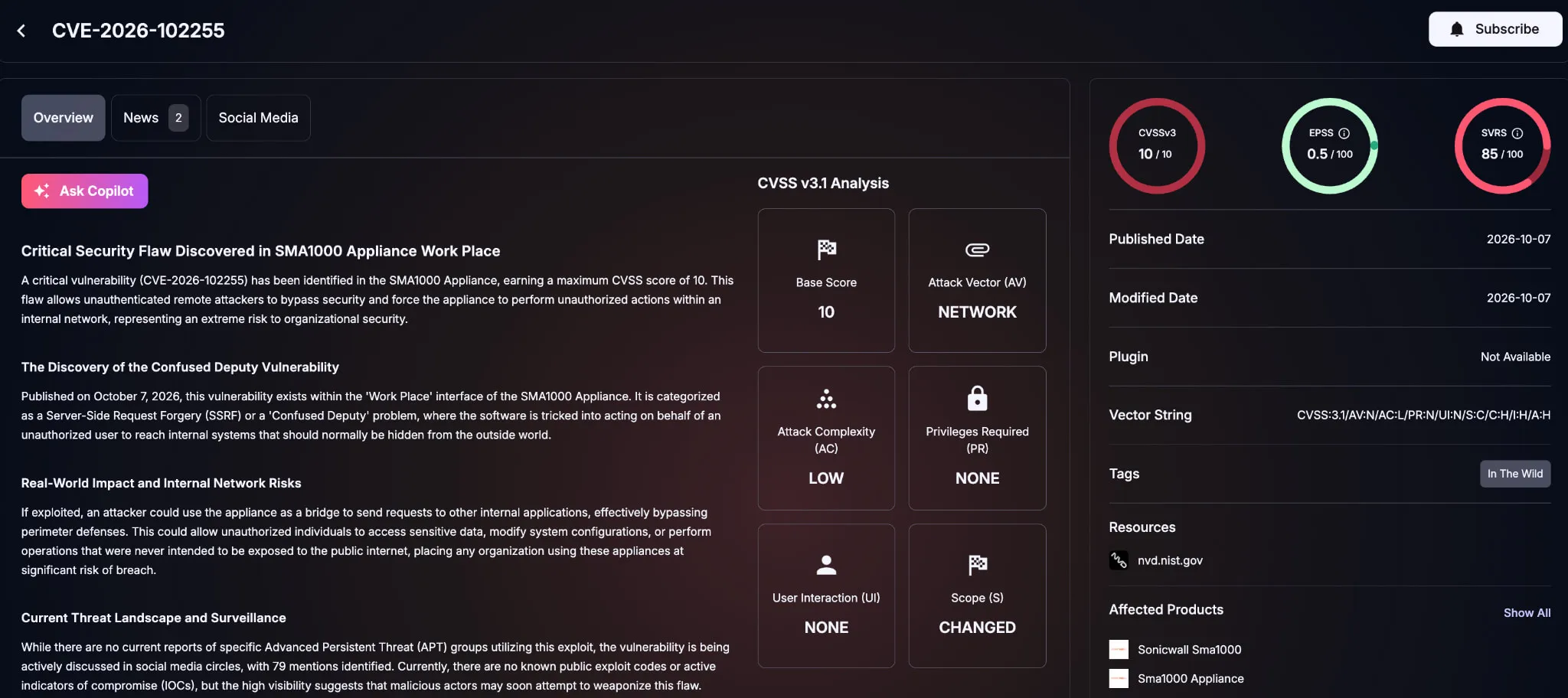Open the News tab
The height and width of the screenshot is (698, 1568).
click(x=156, y=118)
